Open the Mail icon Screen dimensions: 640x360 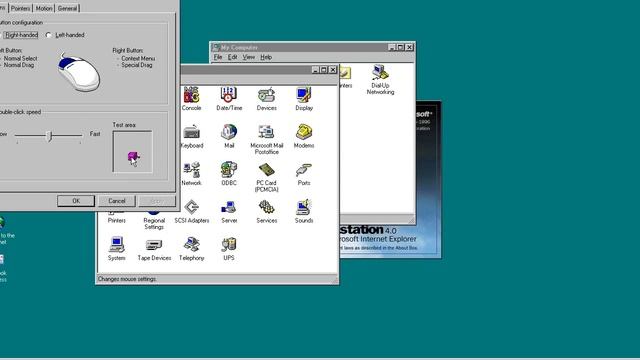(229, 136)
